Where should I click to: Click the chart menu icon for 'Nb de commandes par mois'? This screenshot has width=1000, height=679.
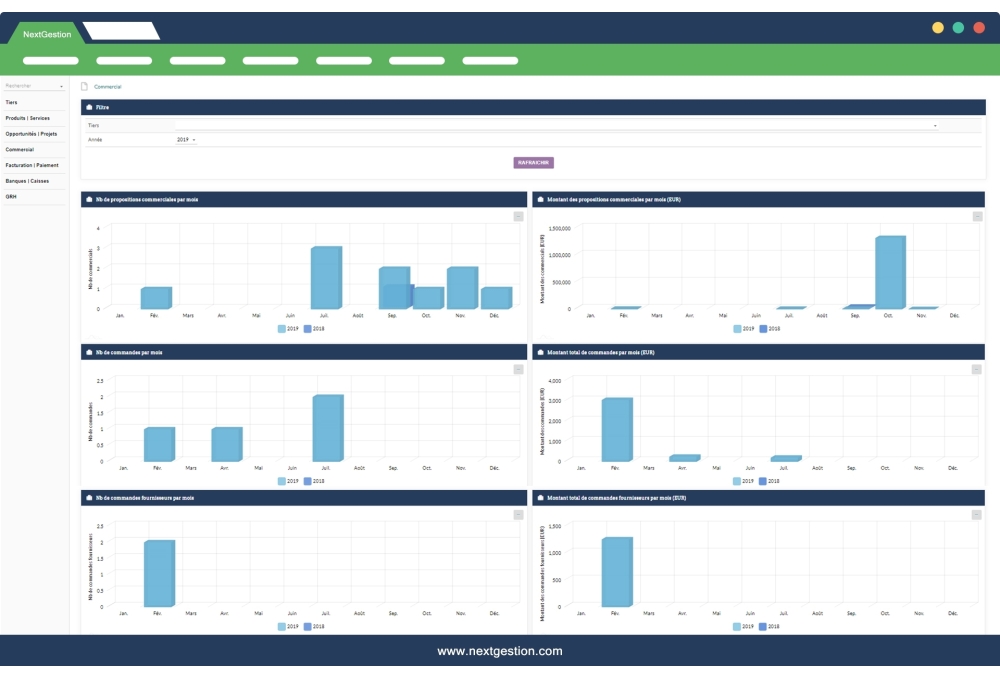point(518,369)
